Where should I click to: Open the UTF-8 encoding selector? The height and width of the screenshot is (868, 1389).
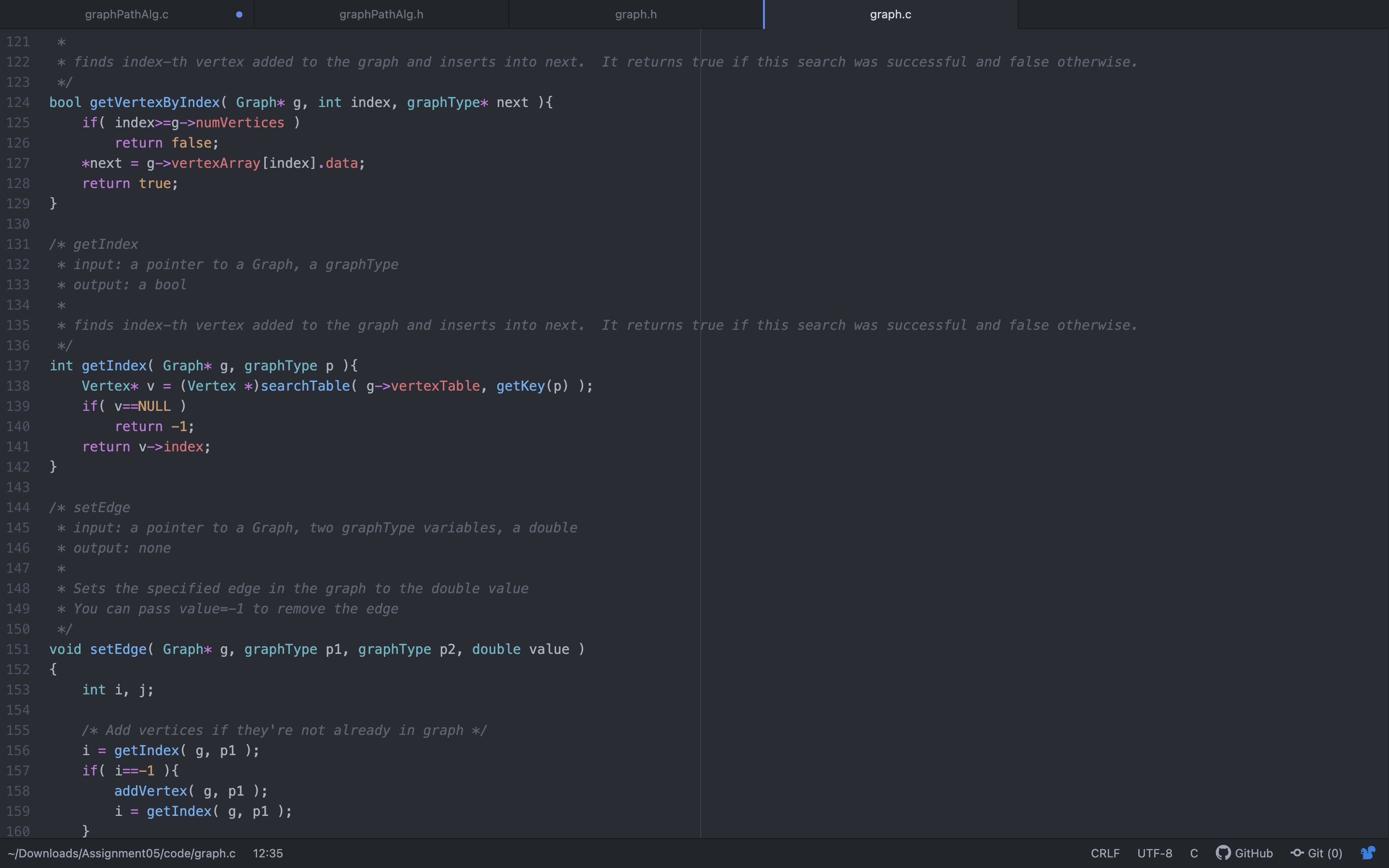pos(1154,853)
